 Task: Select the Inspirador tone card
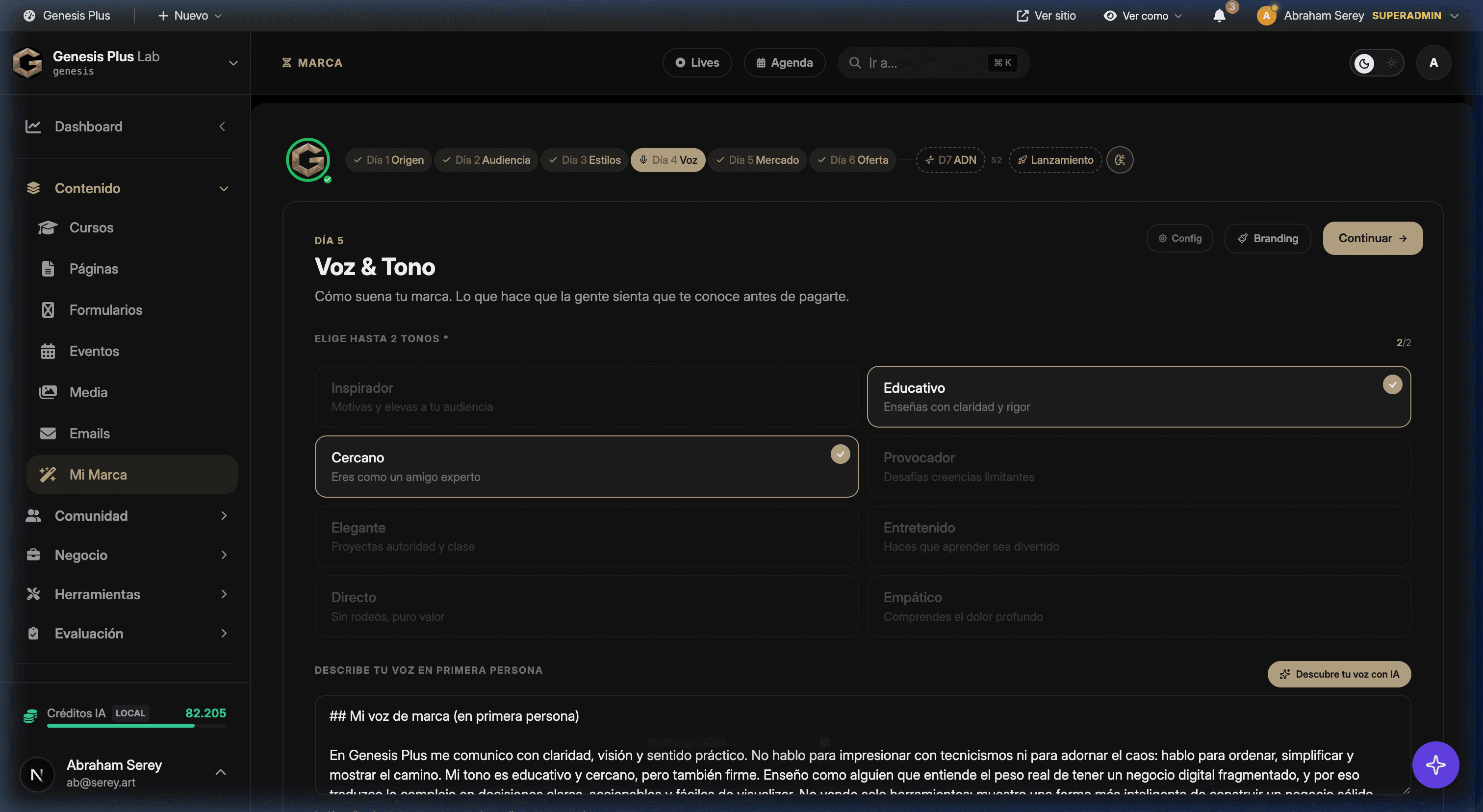[587, 397]
